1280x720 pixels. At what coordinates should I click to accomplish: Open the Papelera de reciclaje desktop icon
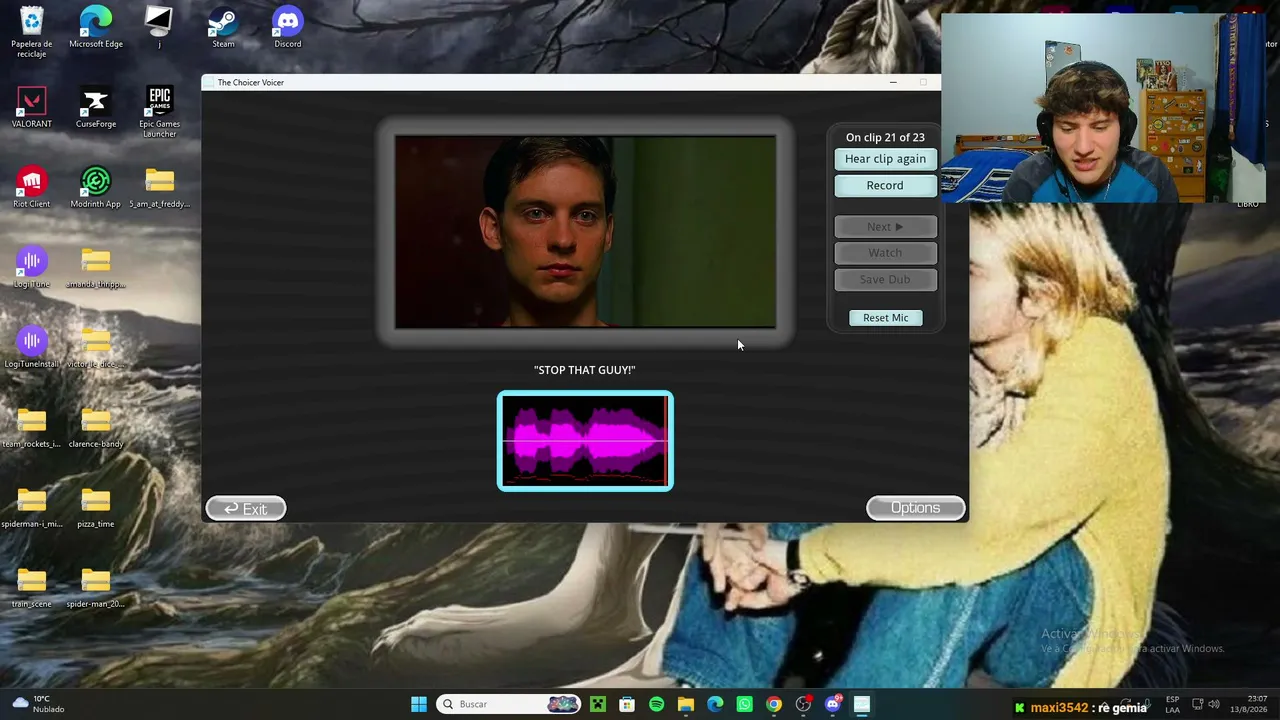point(32,31)
